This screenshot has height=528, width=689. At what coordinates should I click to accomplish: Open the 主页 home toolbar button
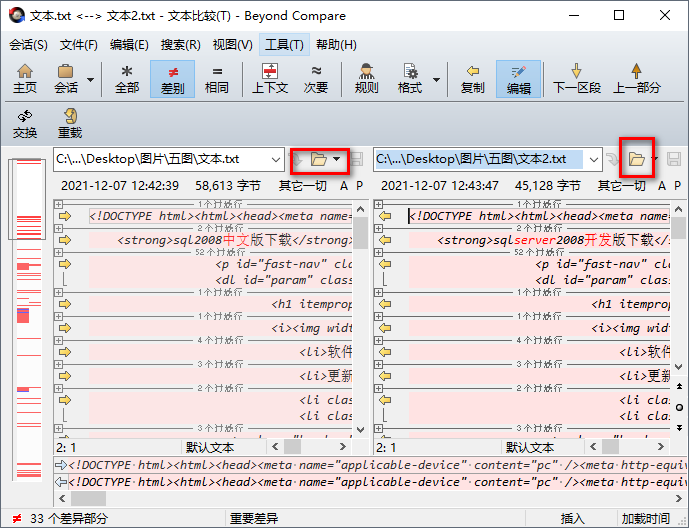[25, 79]
